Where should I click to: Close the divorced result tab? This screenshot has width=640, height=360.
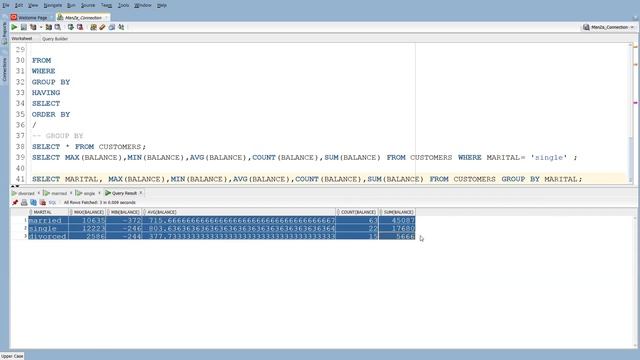39,193
